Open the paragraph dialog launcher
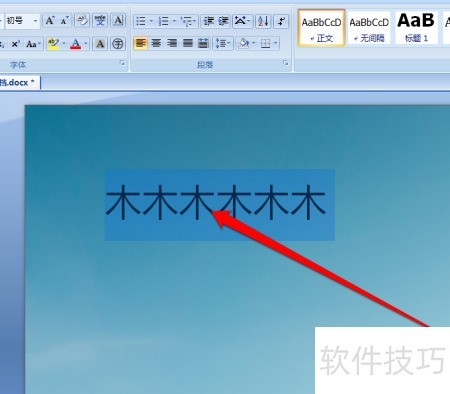 pos(286,63)
